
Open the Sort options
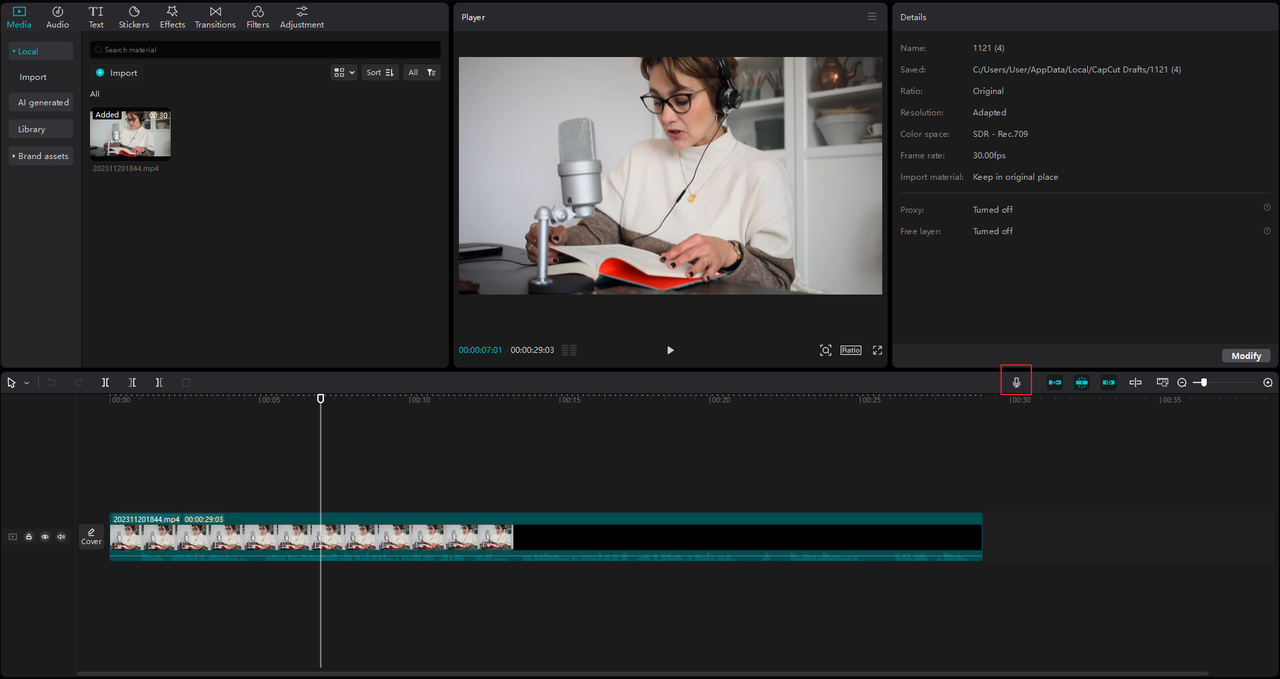380,73
